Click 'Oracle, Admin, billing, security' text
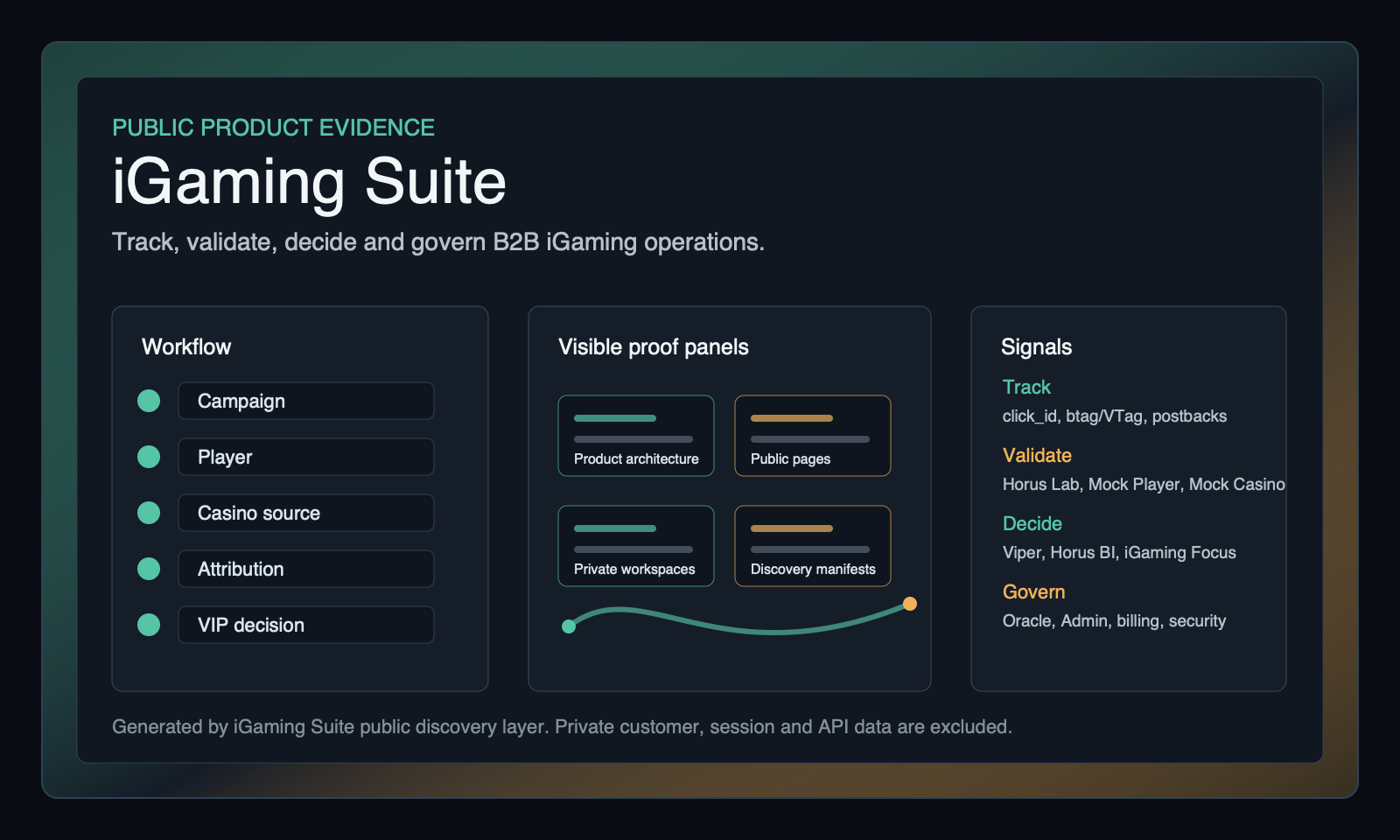Viewport: 1400px width, 840px height. click(1114, 621)
